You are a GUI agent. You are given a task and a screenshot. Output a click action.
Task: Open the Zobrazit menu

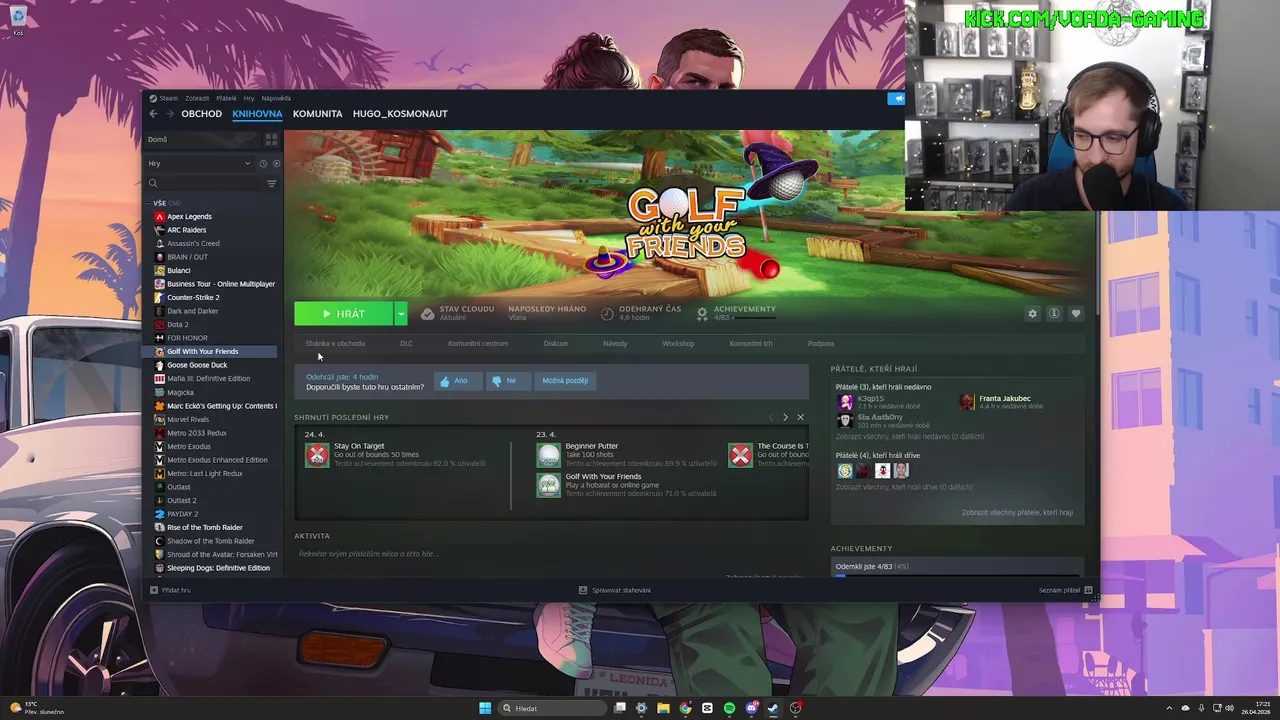coord(197,98)
